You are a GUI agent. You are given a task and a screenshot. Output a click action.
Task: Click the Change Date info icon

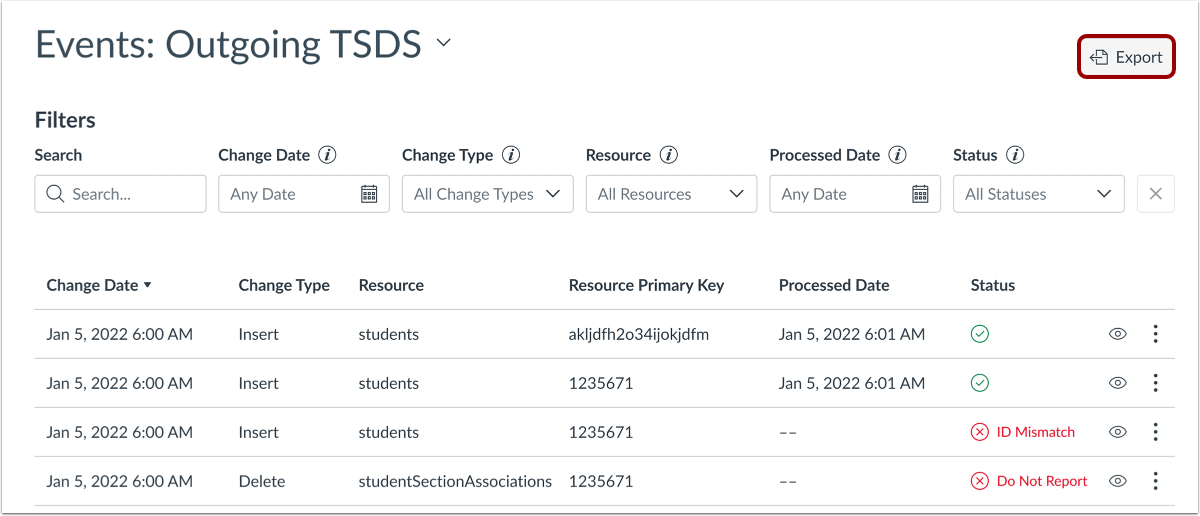(x=327, y=155)
